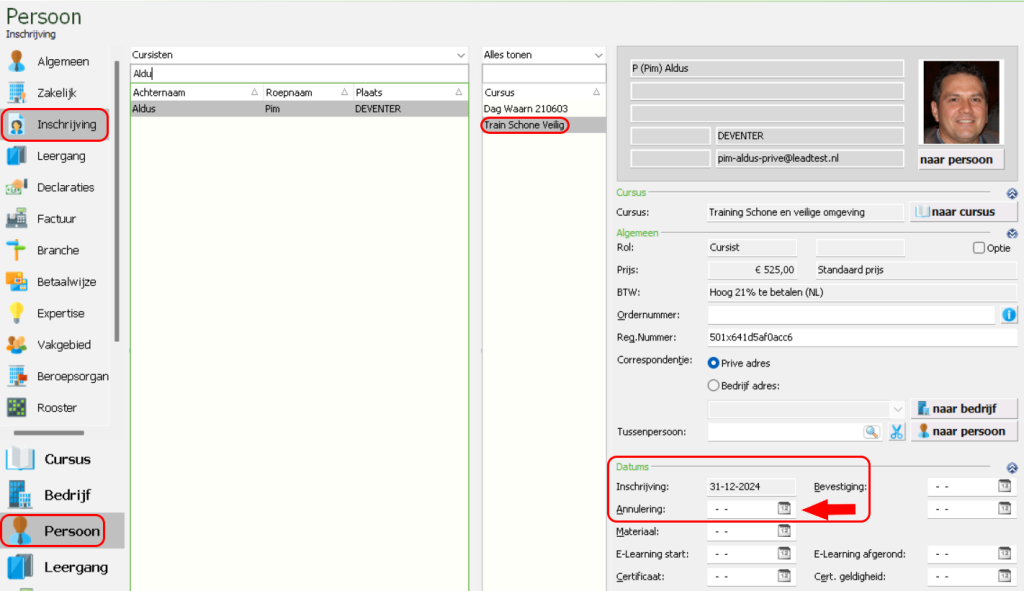Click the naar persoon button under photo
The height and width of the screenshot is (591, 1024).
click(x=960, y=159)
